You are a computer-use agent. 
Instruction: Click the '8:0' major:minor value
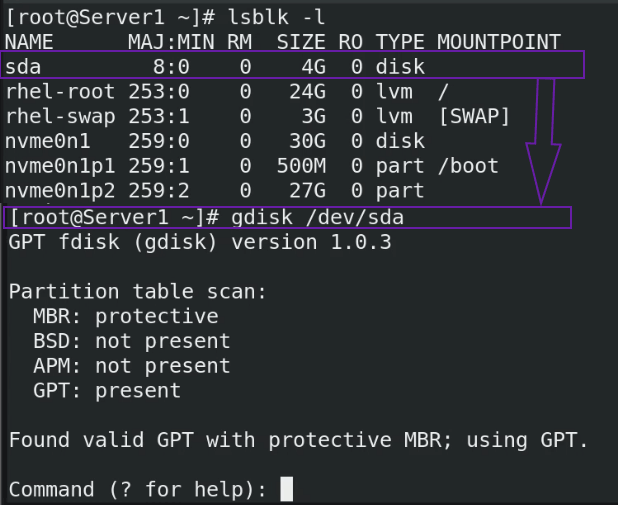(x=171, y=67)
